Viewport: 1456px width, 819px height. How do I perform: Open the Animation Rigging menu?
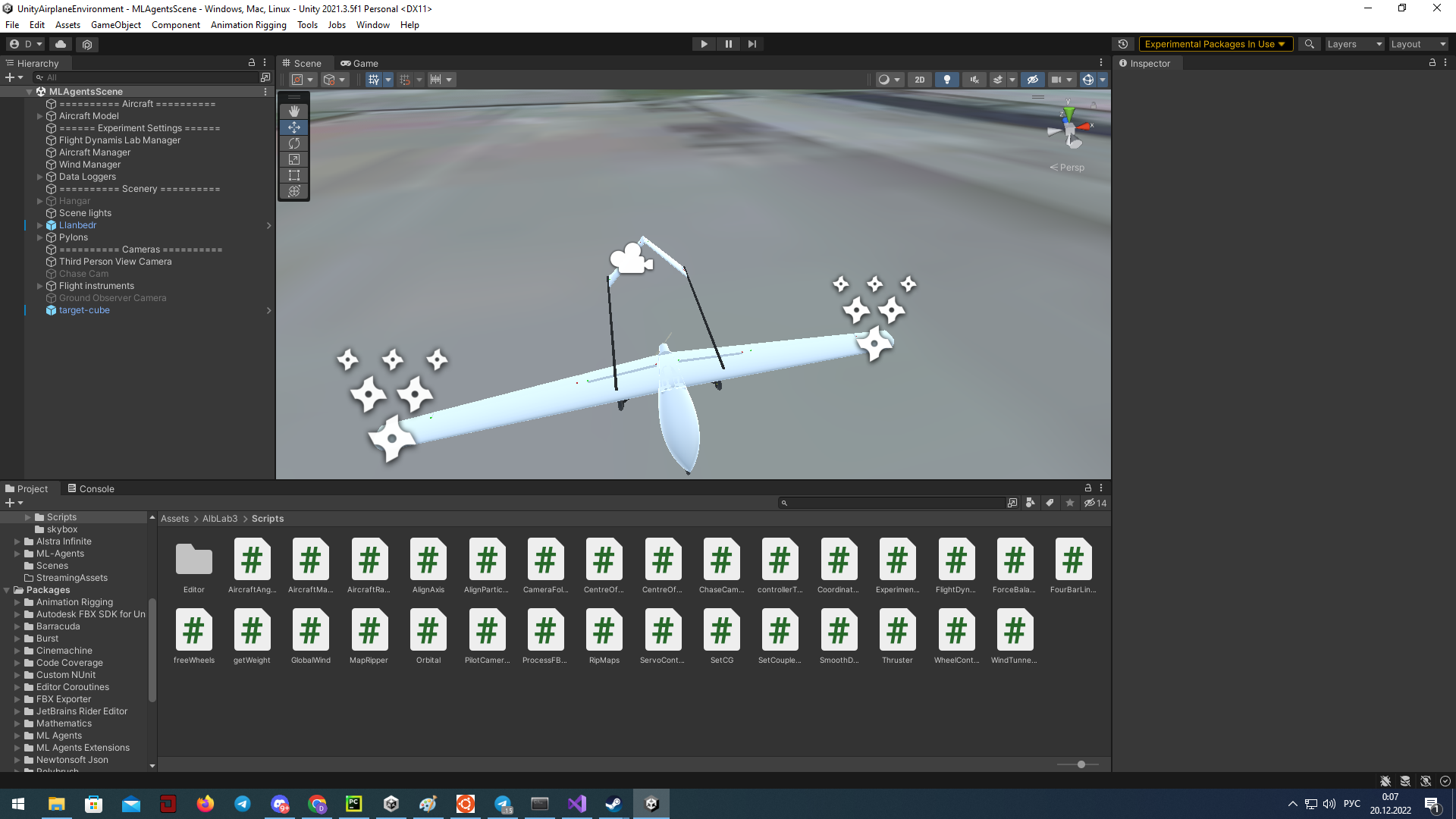point(249,25)
